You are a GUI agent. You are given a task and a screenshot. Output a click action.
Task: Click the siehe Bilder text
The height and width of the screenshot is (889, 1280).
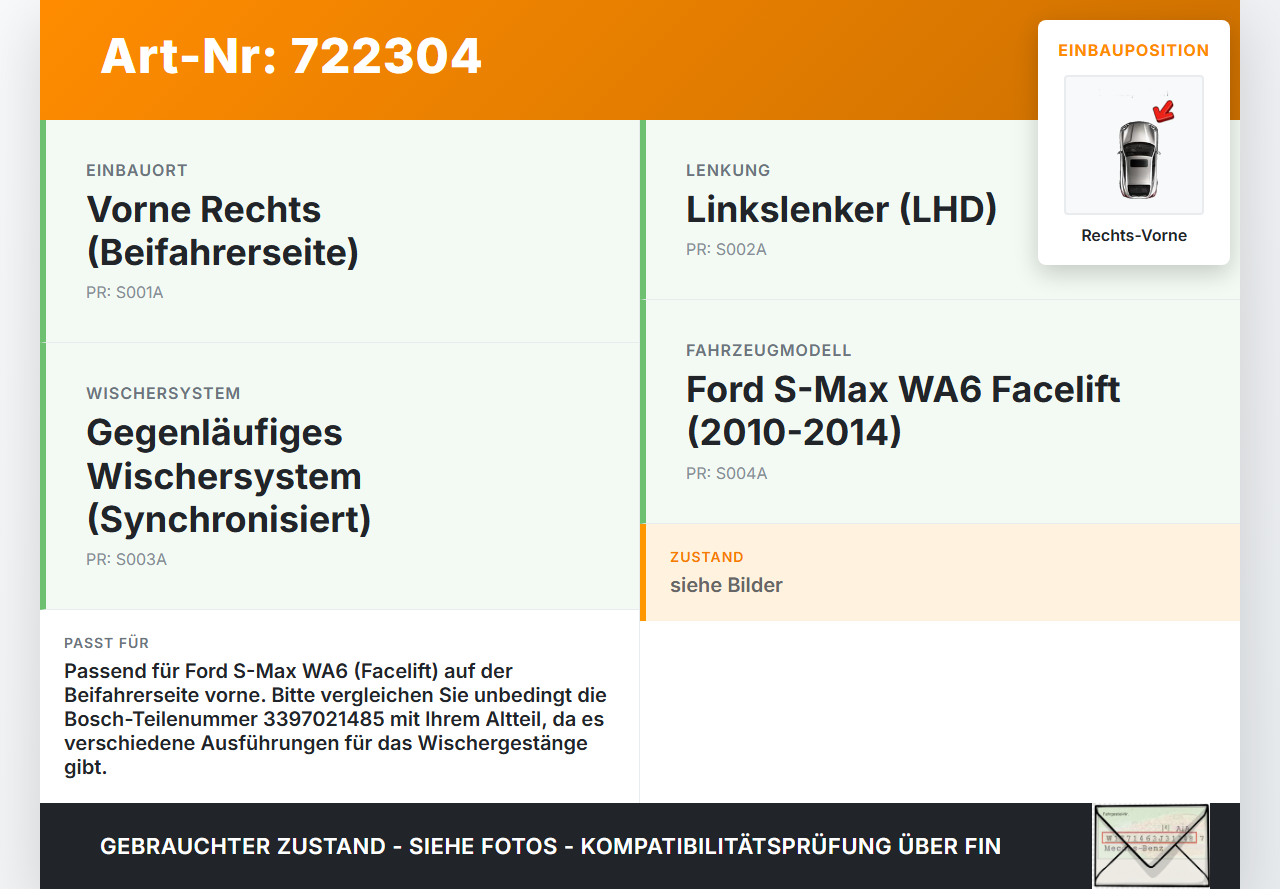(x=726, y=585)
